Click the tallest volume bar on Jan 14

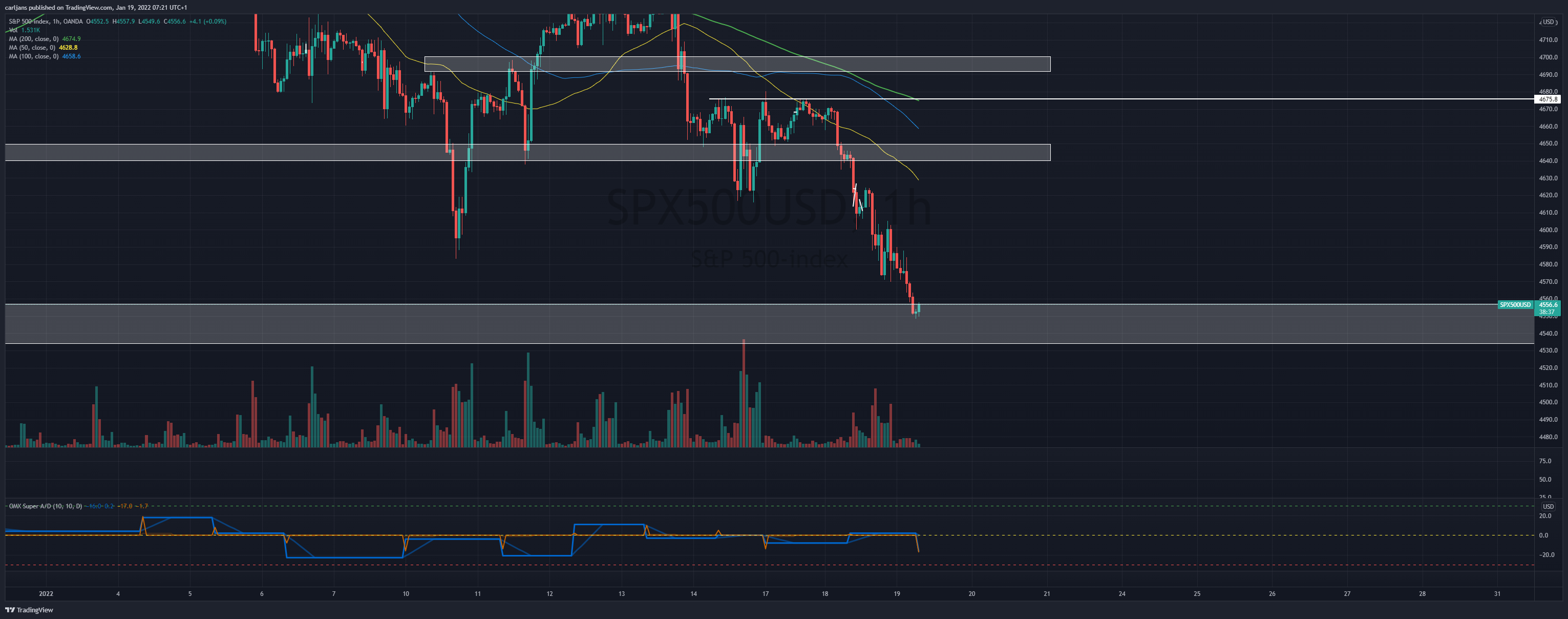[x=743, y=393]
